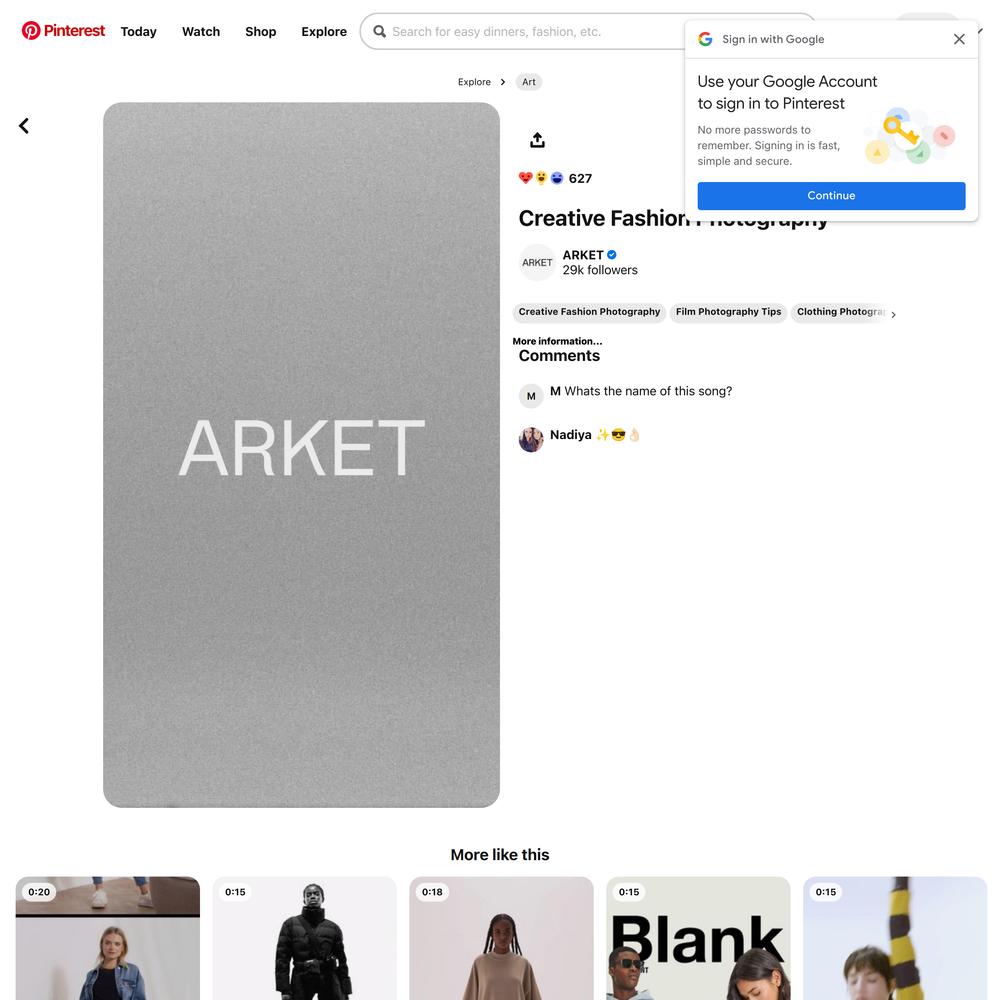Open the 0:18 video thumbnail
1000x1000 pixels.
click(x=501, y=938)
